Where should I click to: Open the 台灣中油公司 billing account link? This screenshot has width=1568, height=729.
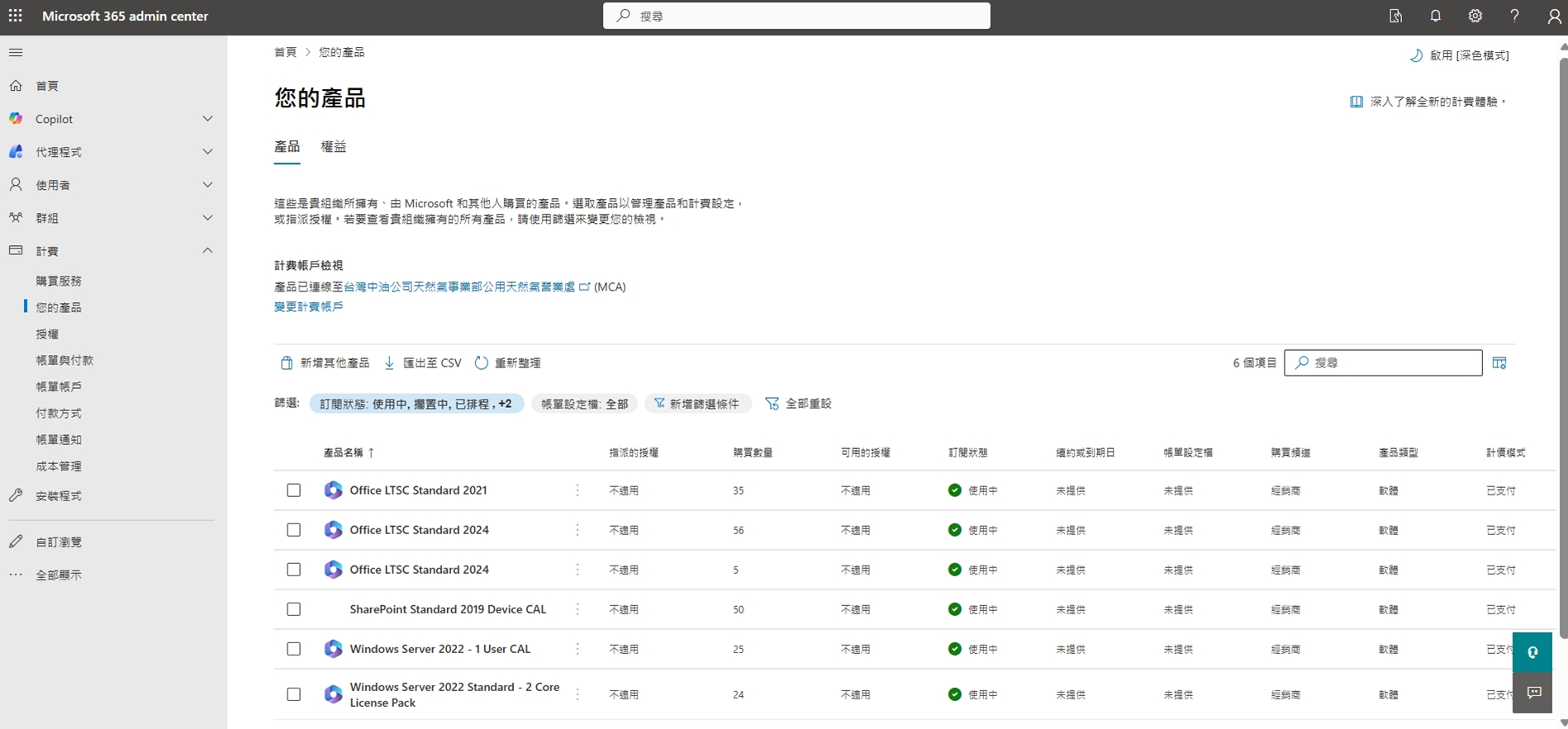click(459, 286)
